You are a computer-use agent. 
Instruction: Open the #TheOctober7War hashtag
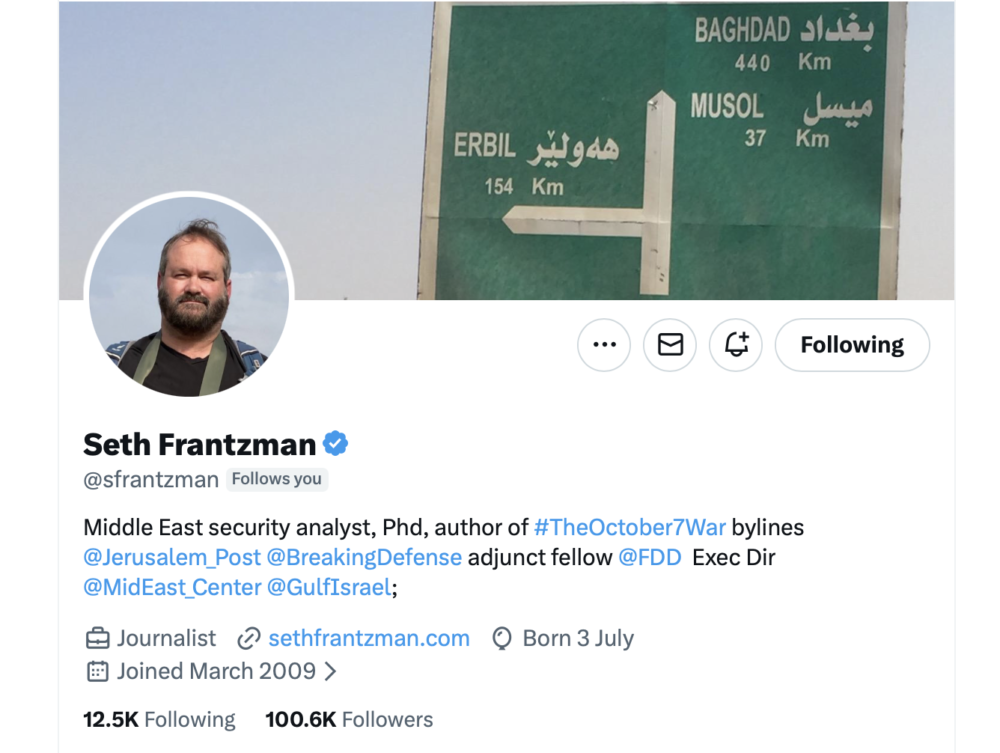click(x=629, y=527)
